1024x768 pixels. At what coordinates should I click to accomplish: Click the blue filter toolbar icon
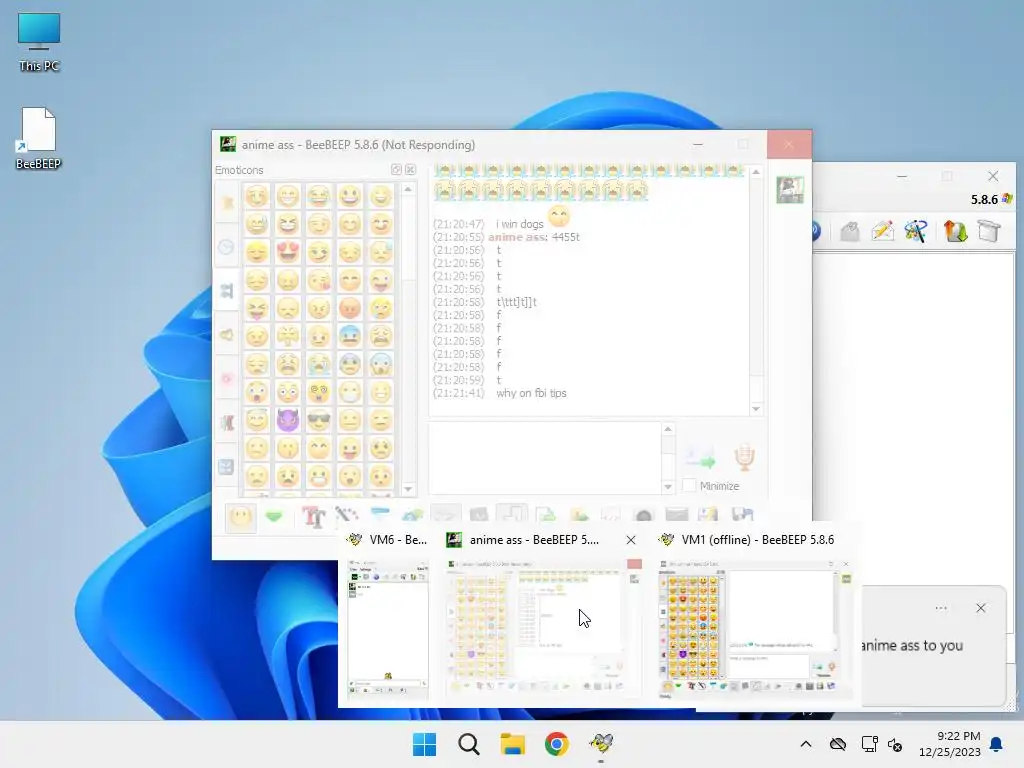point(380,514)
